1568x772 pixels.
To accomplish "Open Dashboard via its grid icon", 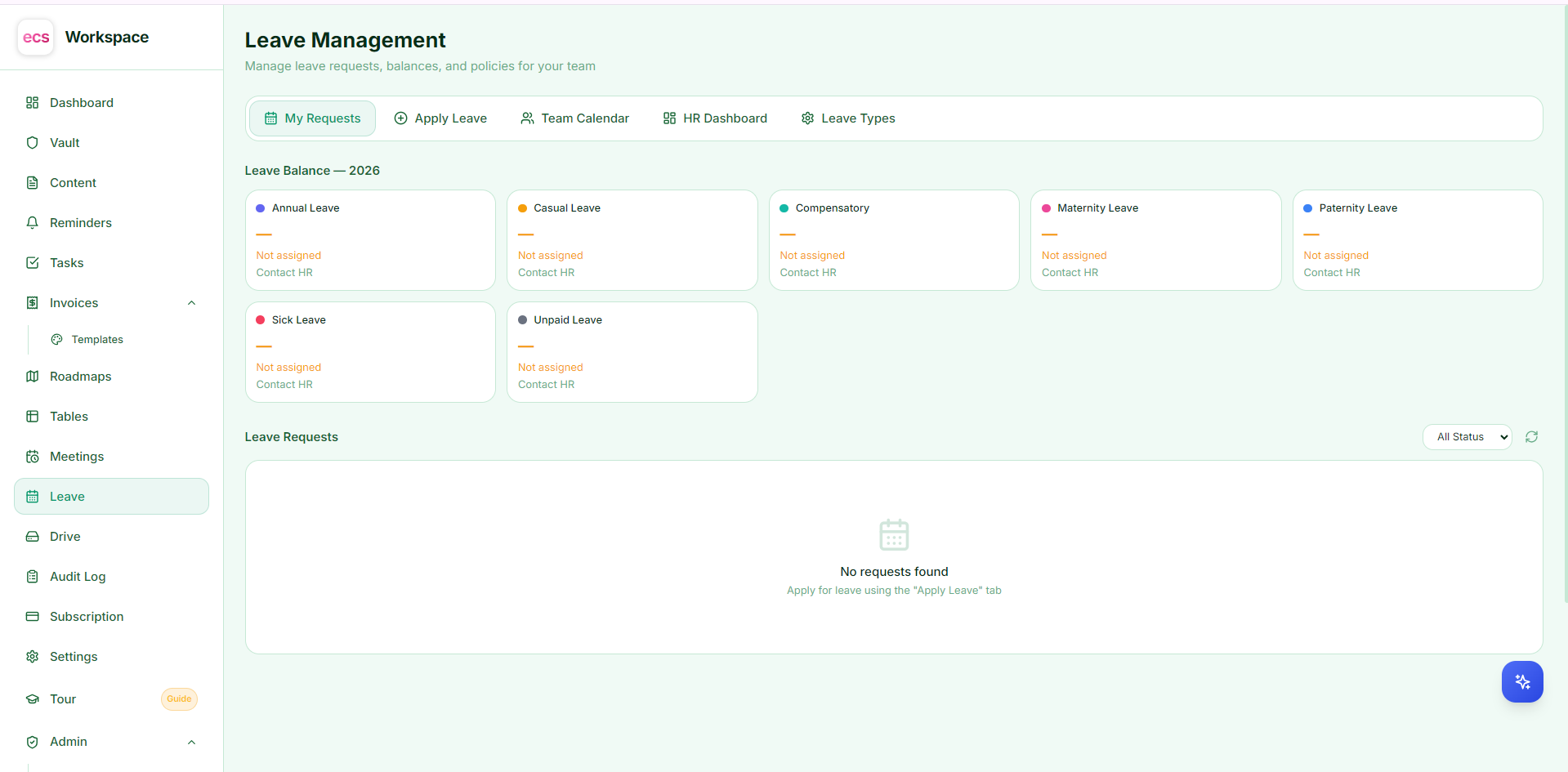I will [x=33, y=103].
